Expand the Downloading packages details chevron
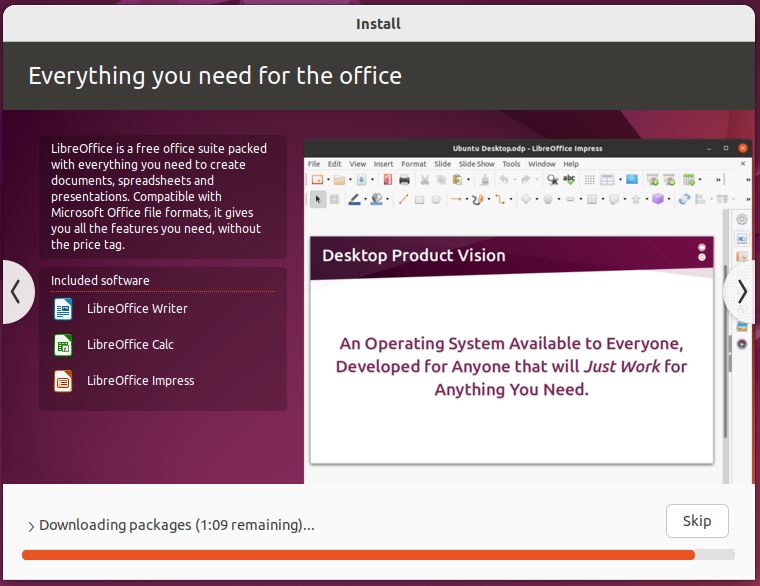Image resolution: width=760 pixels, height=586 pixels. pyautogui.click(x=31, y=526)
